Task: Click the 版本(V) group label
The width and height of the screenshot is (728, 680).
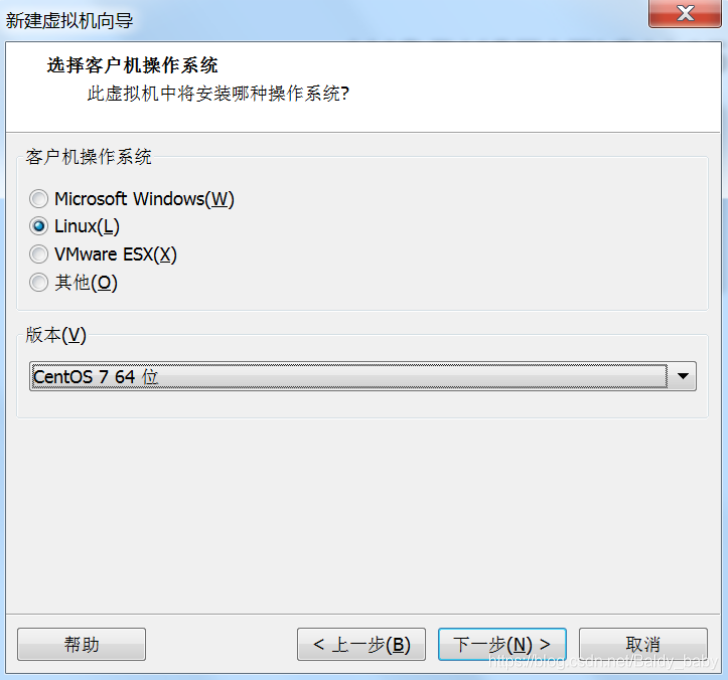Action: click(x=56, y=335)
